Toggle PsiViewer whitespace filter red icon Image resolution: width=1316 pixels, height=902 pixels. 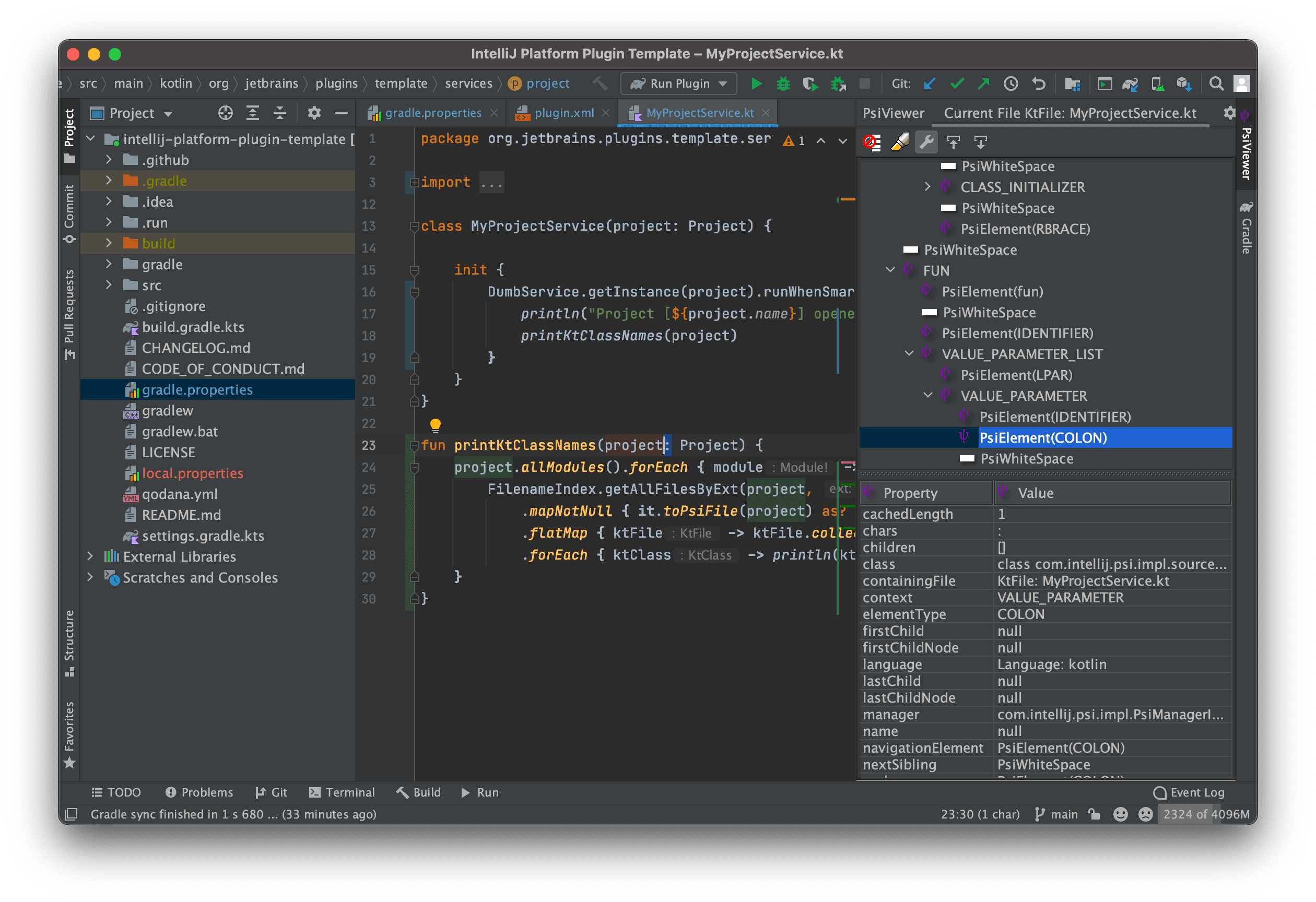coord(872,142)
